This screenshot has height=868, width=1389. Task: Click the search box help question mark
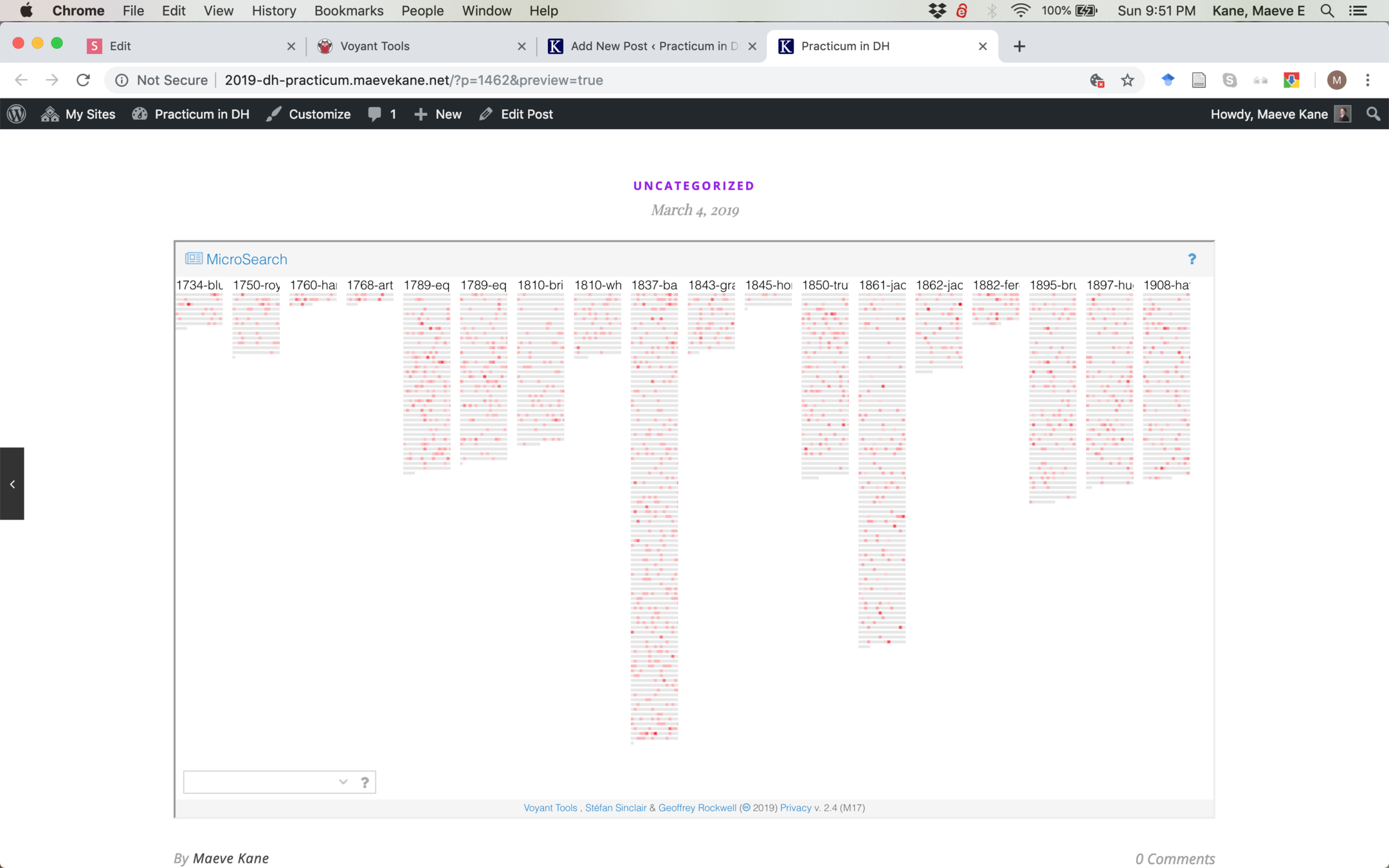(x=365, y=782)
